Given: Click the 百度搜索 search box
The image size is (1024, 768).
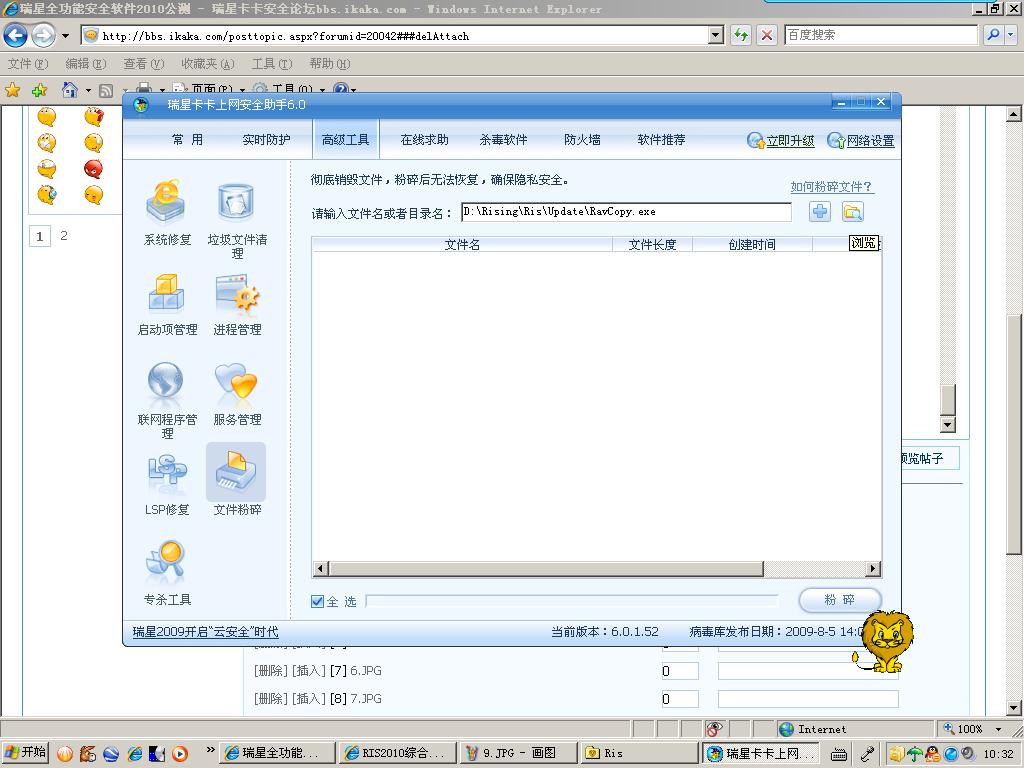Looking at the screenshot, I should pos(880,35).
